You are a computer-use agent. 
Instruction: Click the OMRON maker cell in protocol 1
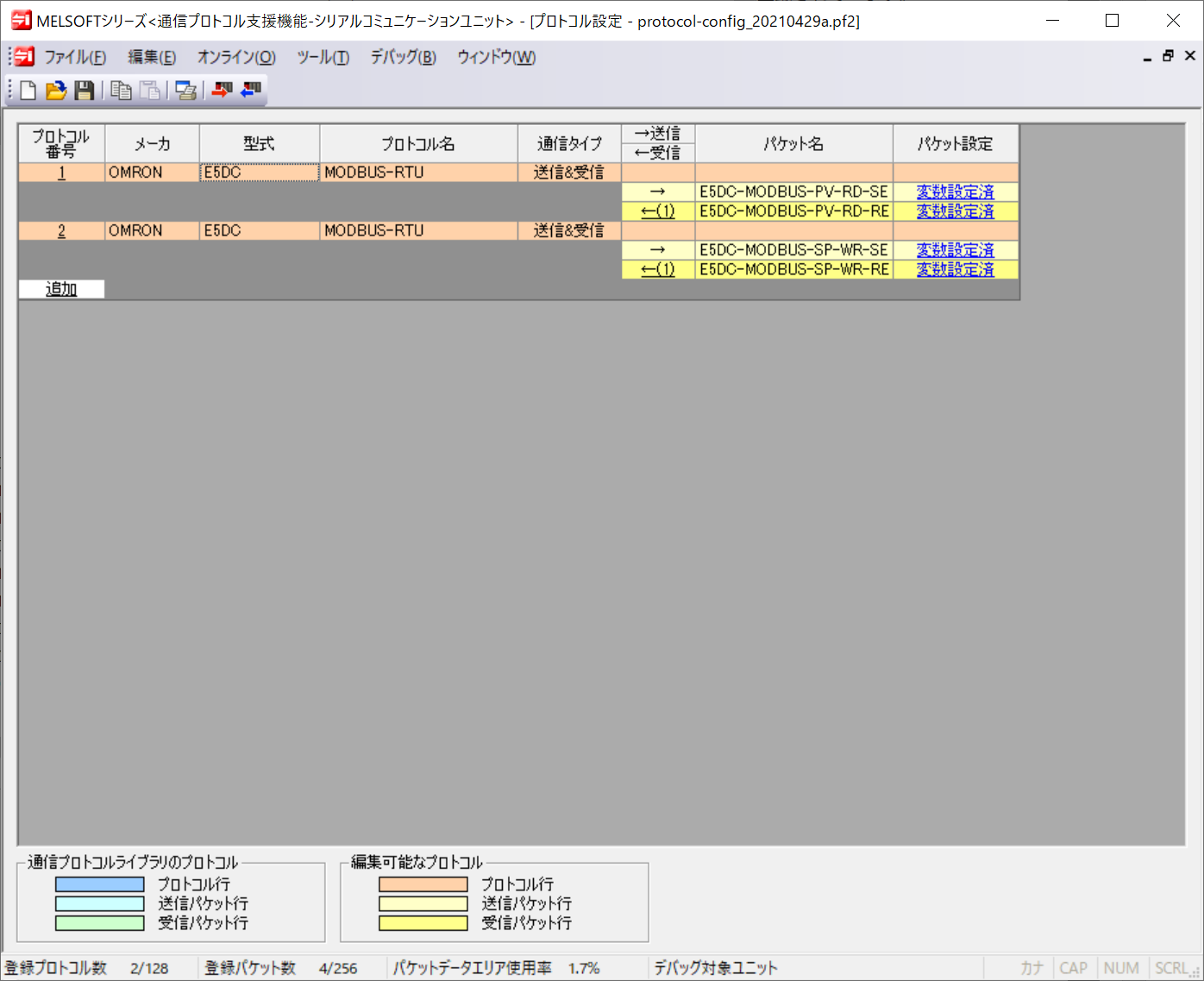point(152,173)
